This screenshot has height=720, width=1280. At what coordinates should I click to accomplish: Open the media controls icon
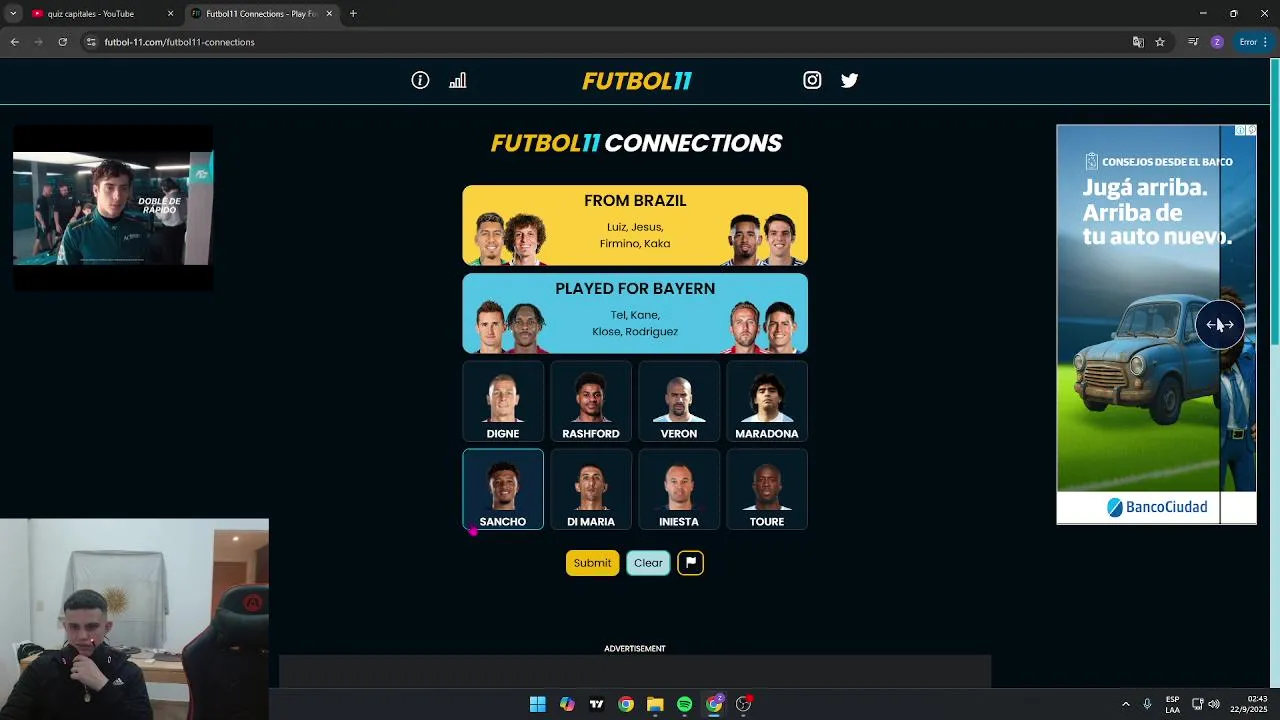click(1193, 42)
